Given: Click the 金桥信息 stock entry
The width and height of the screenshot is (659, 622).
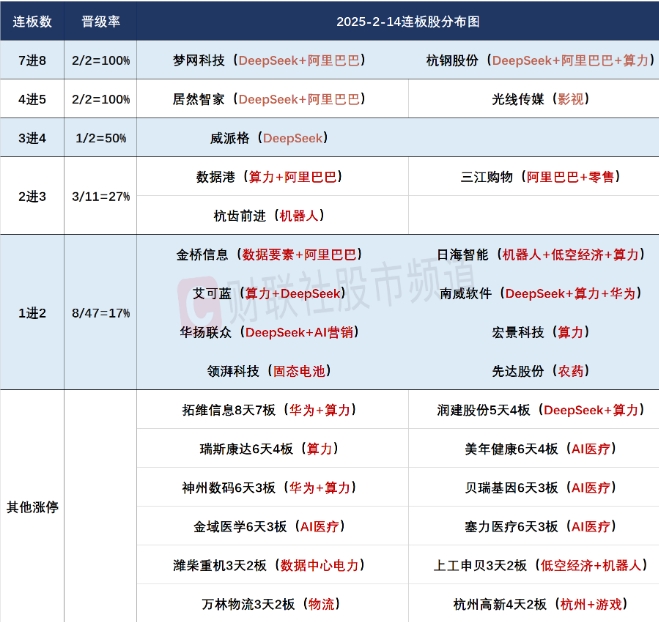Looking at the screenshot, I should point(269,255).
